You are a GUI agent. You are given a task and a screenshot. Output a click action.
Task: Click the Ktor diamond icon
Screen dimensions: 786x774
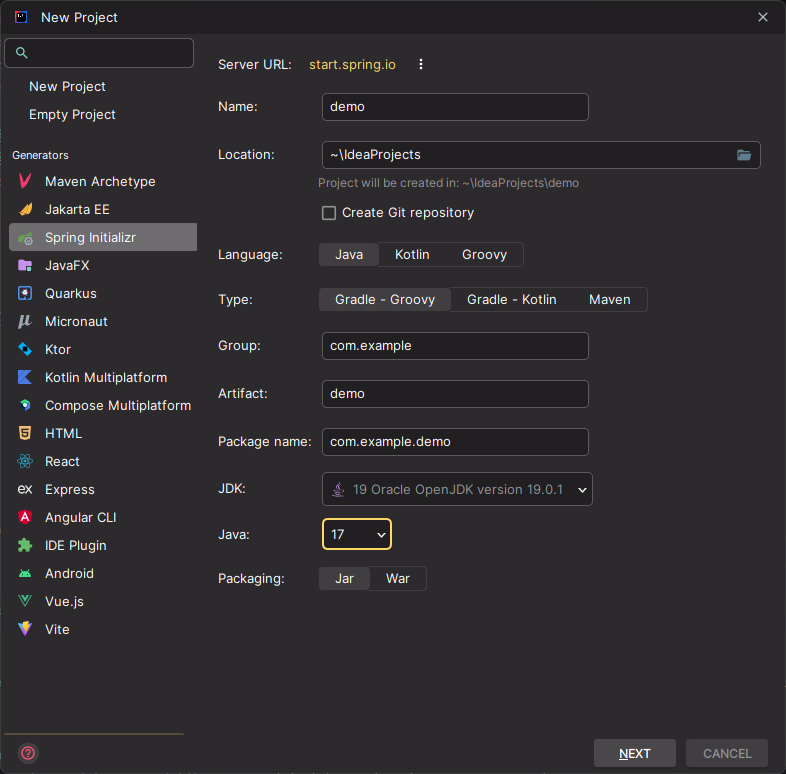[25, 349]
